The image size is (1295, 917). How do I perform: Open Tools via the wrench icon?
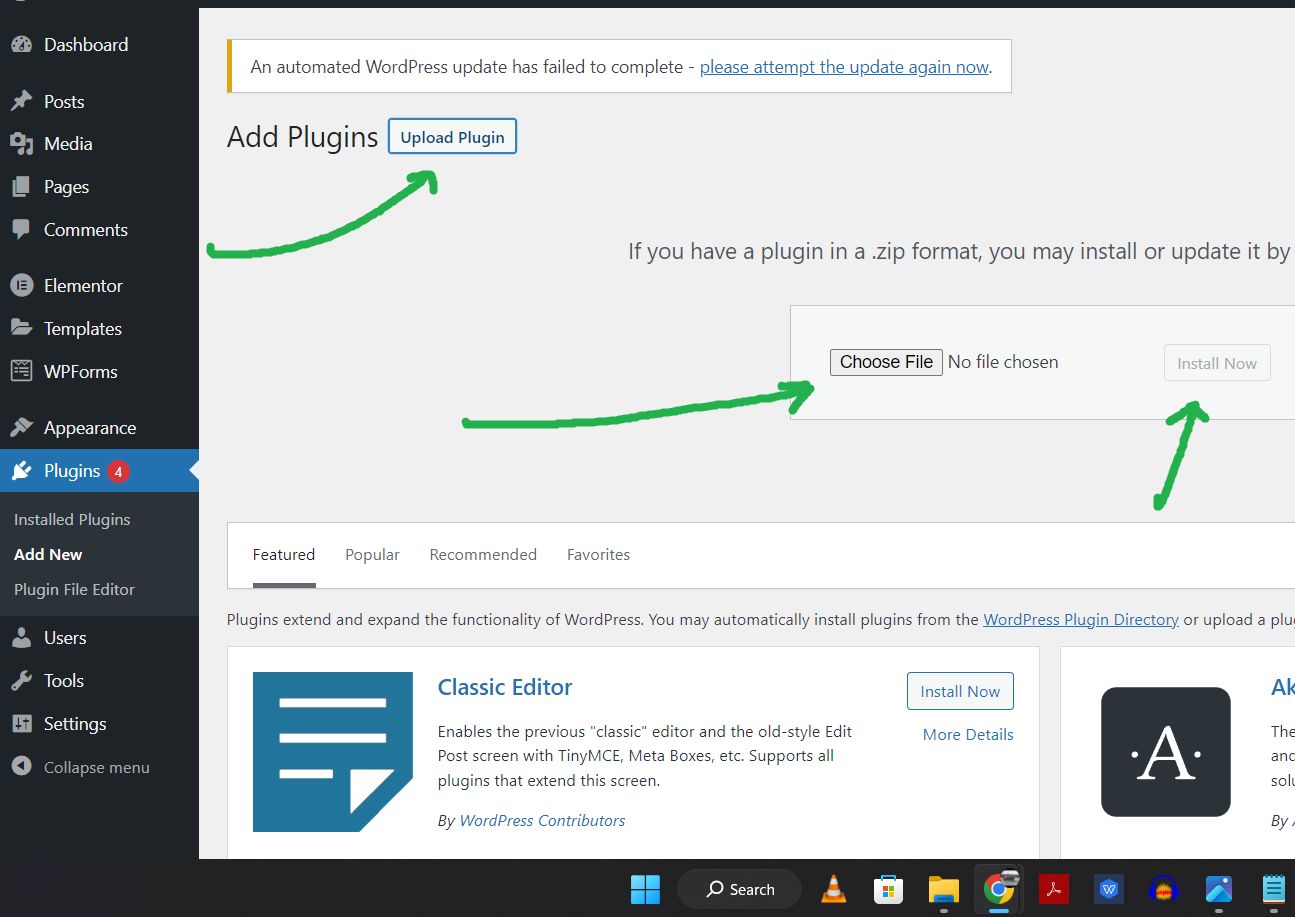pyautogui.click(x=21, y=681)
